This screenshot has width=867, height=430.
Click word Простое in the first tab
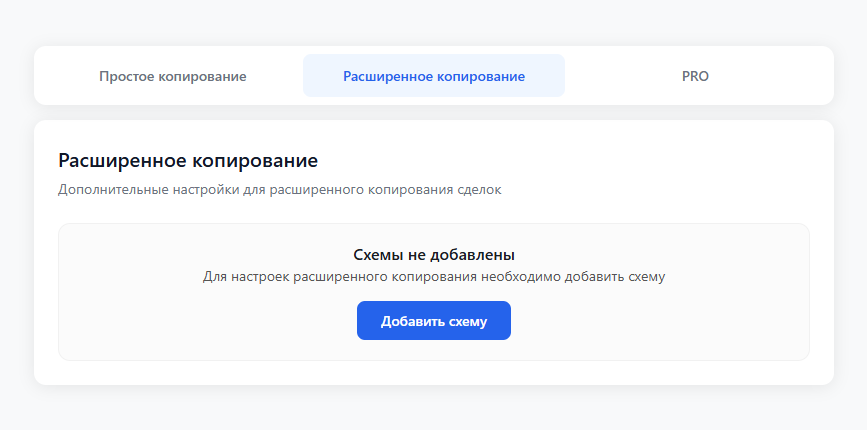pos(126,76)
